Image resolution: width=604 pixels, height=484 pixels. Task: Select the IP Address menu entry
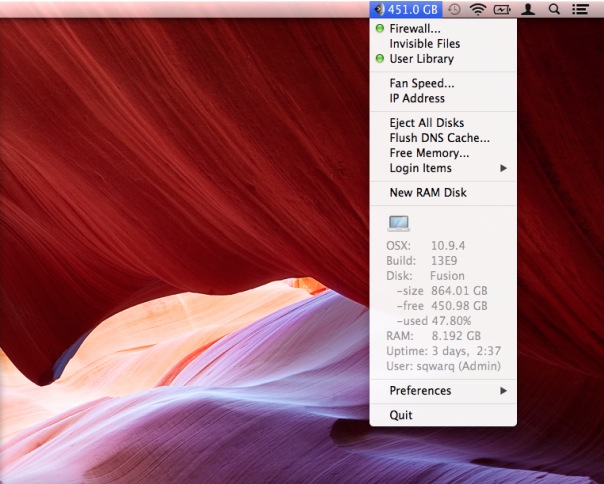pos(417,98)
